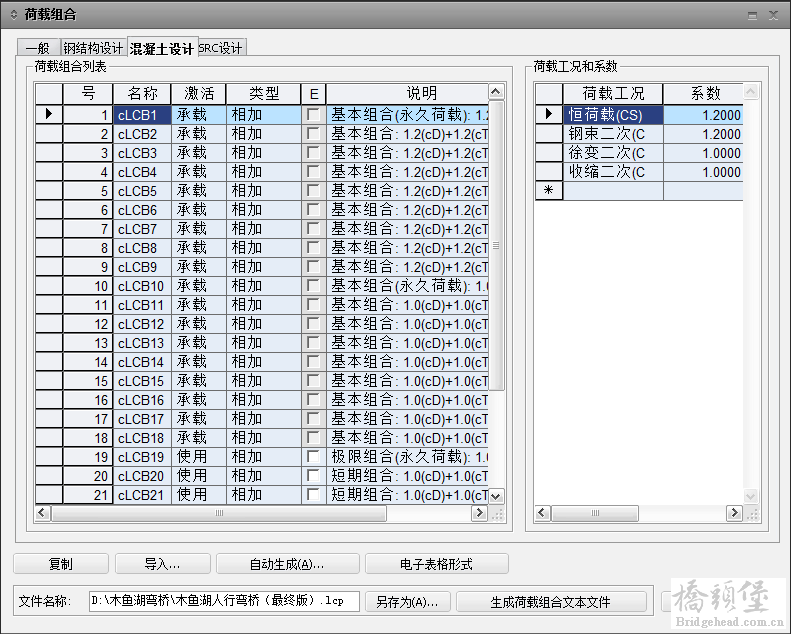Click the 说明 column header
The height and width of the screenshot is (634, 791).
[408, 93]
